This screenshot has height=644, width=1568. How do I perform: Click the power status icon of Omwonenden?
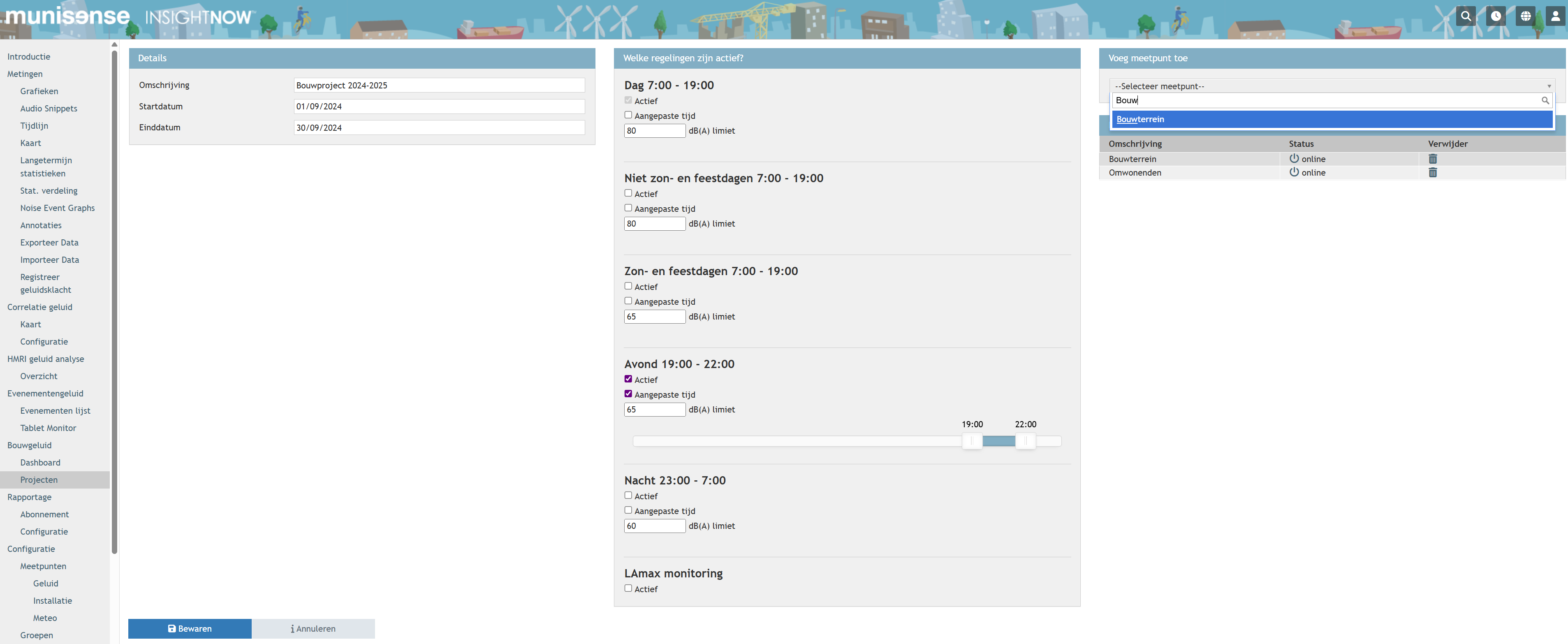pyautogui.click(x=1294, y=172)
